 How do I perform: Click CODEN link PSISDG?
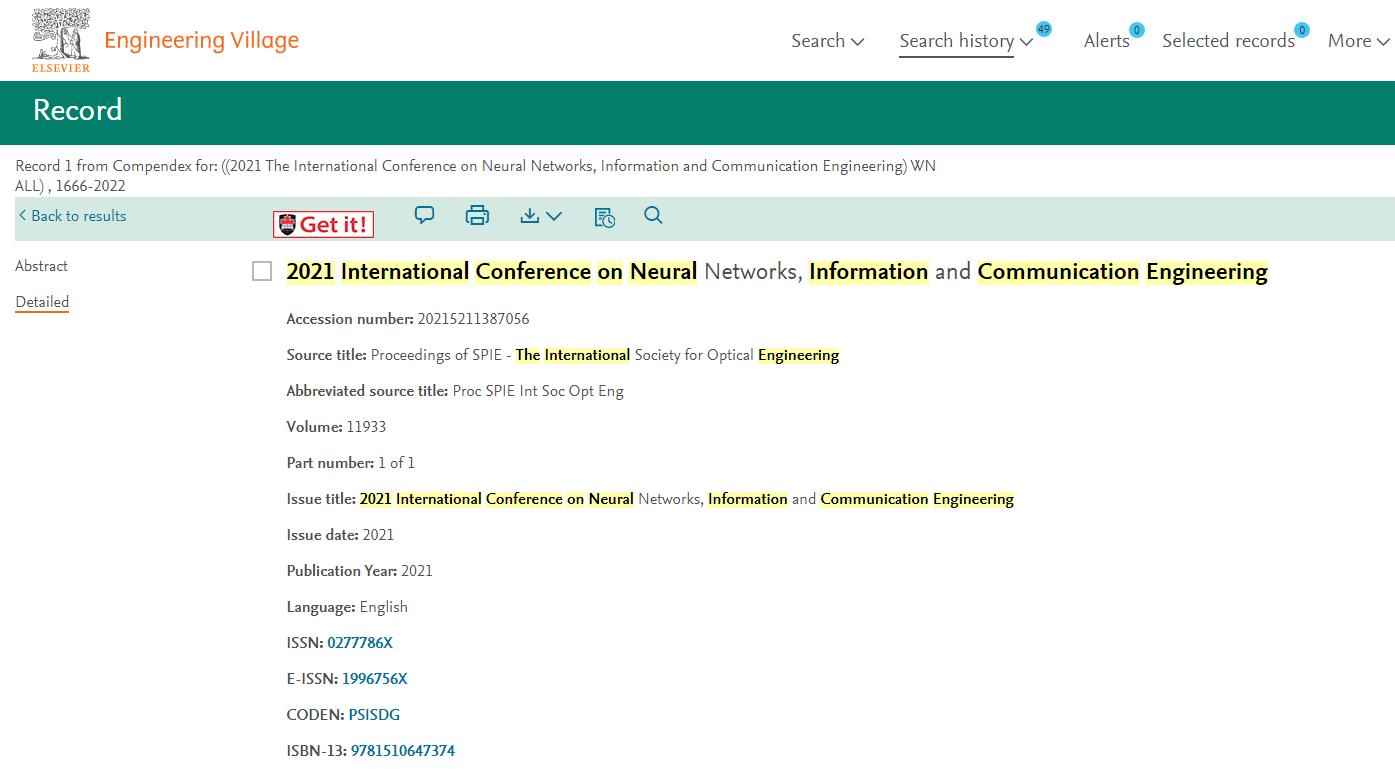coord(374,715)
